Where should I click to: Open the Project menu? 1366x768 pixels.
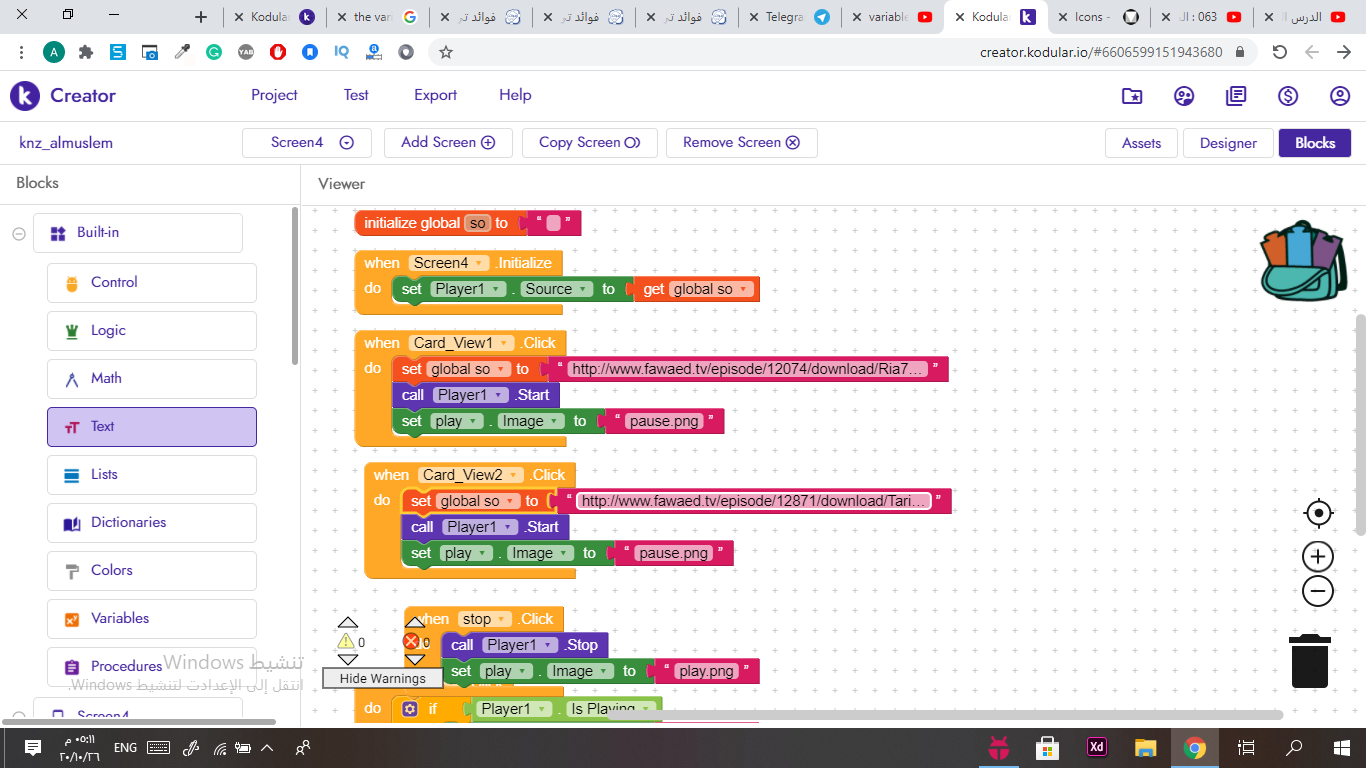pyautogui.click(x=274, y=95)
